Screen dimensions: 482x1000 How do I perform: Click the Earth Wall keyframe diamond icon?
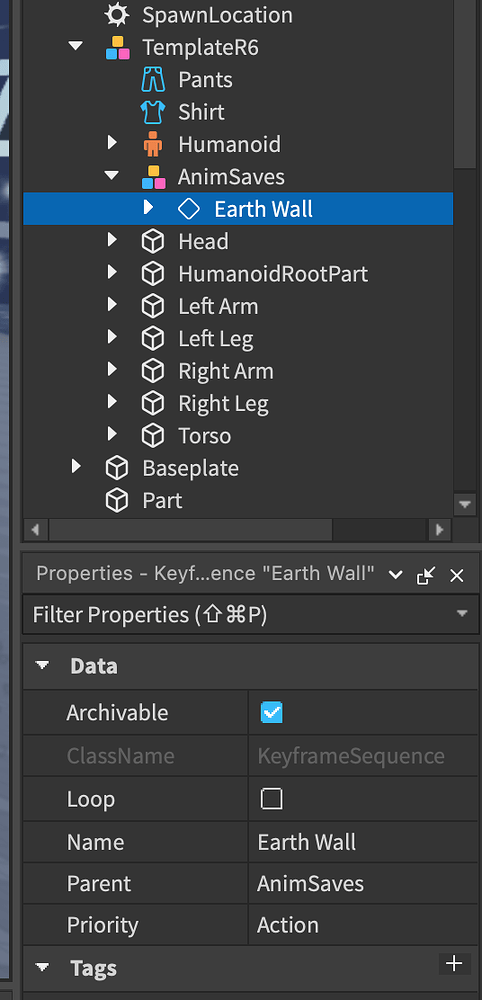point(189,209)
